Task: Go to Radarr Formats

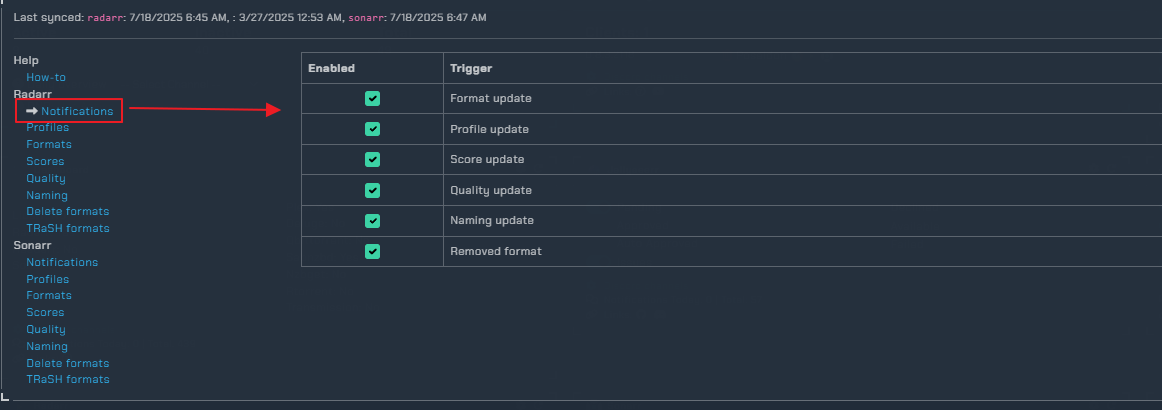Action: 49,145
